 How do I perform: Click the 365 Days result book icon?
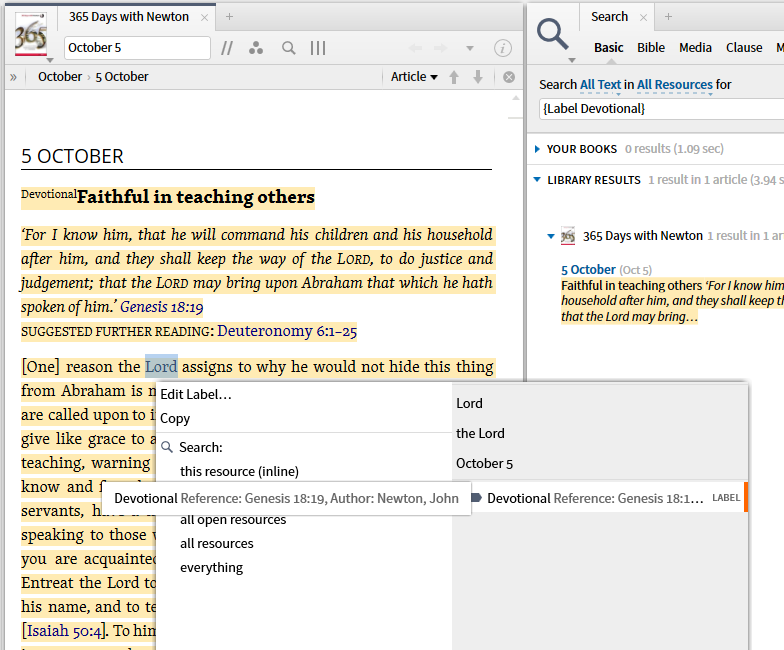pyautogui.click(x=568, y=236)
